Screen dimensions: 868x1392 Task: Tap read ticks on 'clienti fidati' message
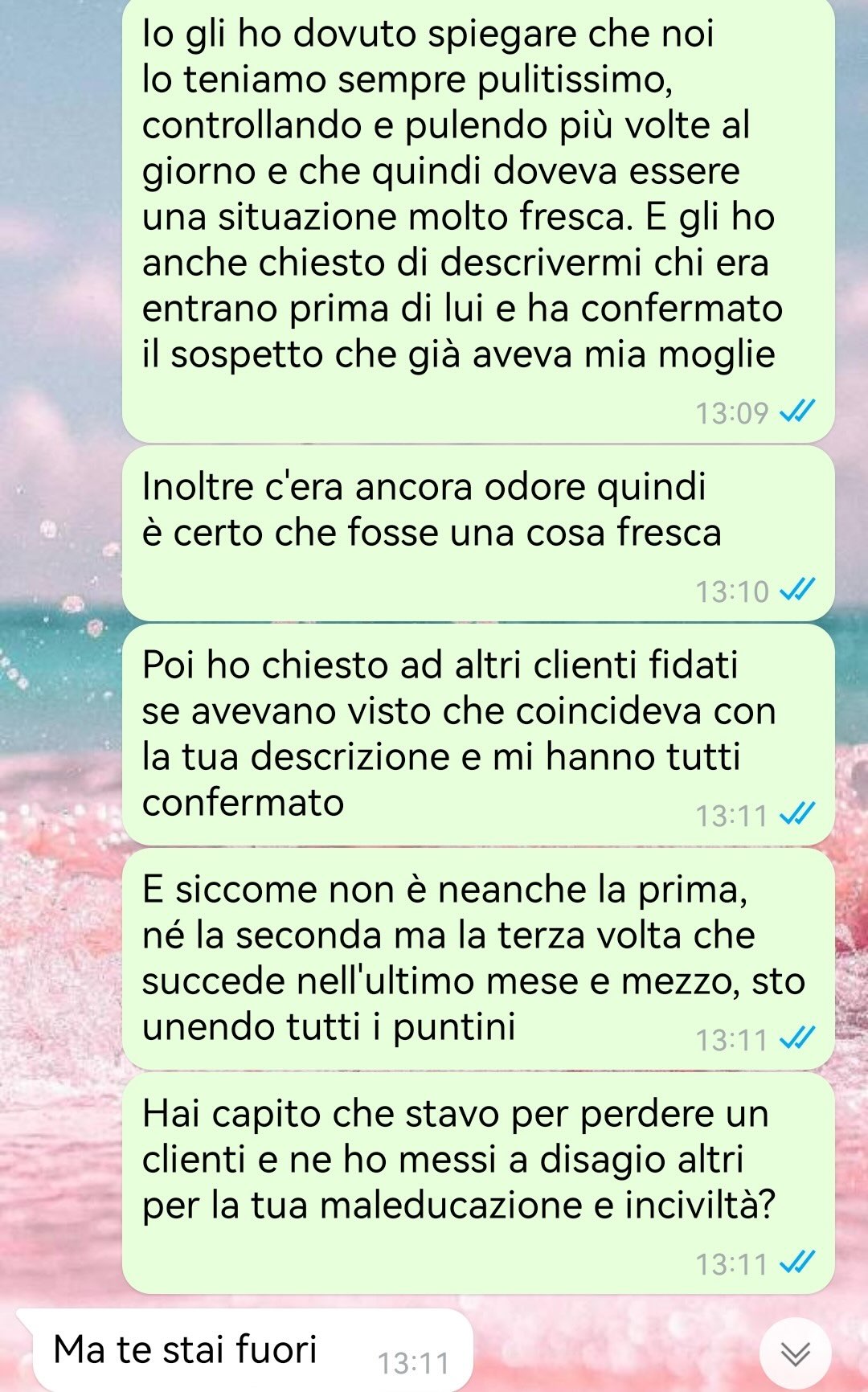(797, 815)
